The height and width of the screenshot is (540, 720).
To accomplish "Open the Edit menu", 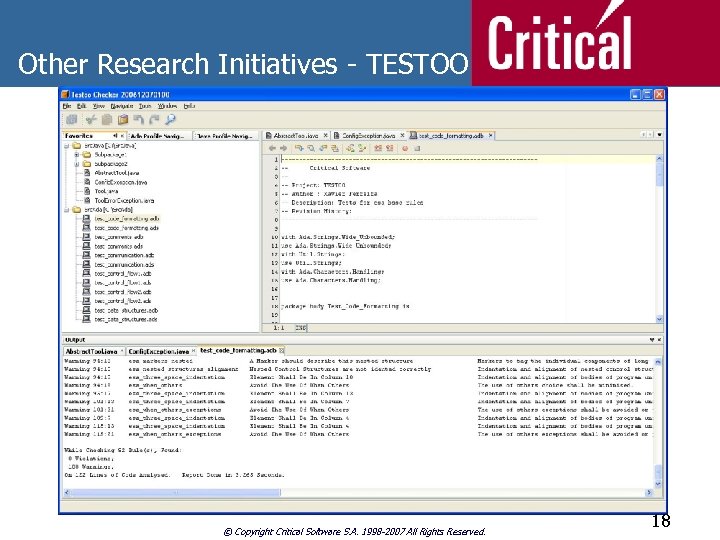I will [x=82, y=106].
